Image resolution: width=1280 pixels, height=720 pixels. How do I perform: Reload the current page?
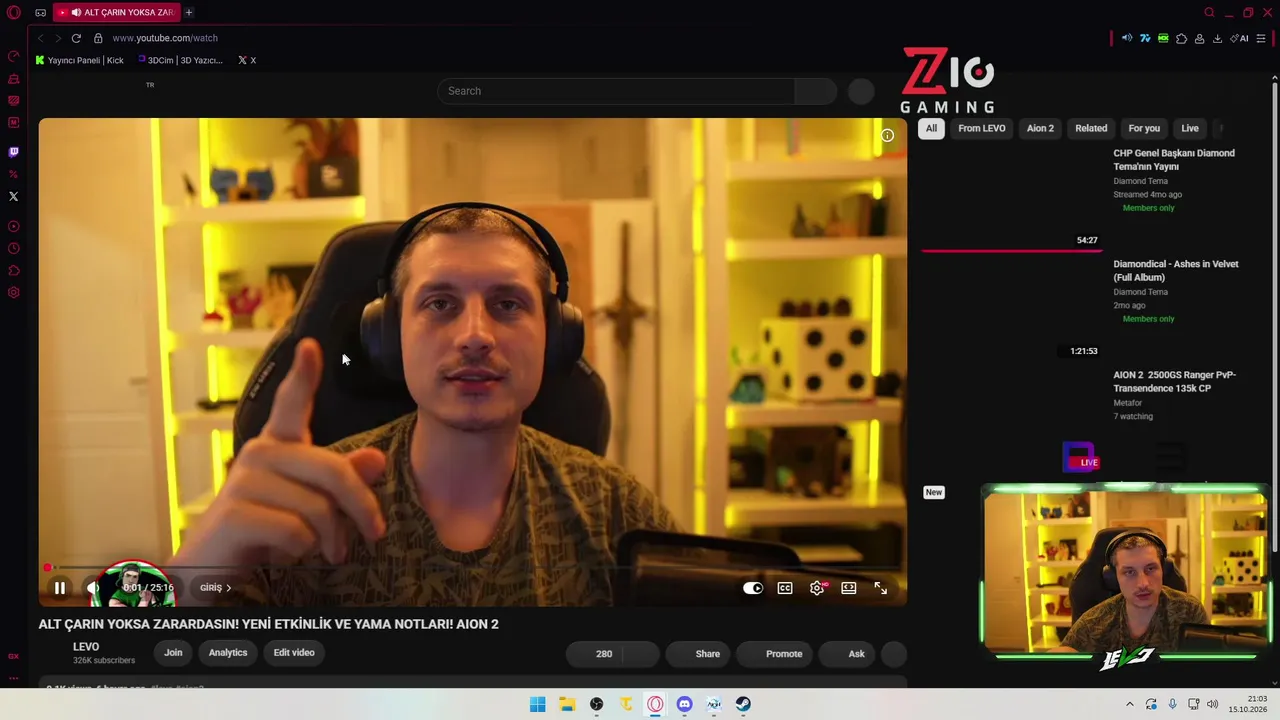tap(76, 38)
